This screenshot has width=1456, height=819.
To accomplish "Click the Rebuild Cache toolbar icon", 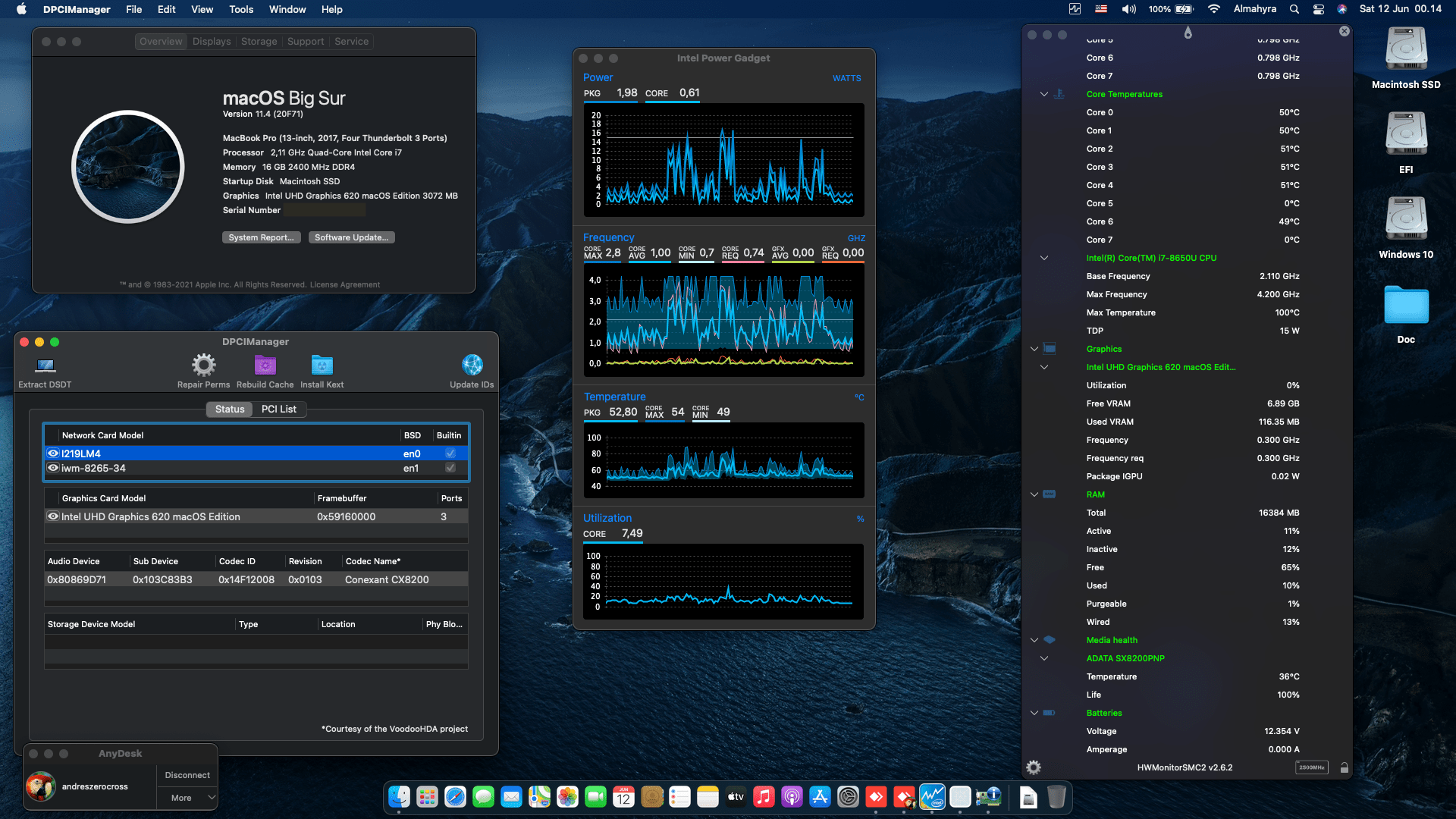I will pos(265,366).
